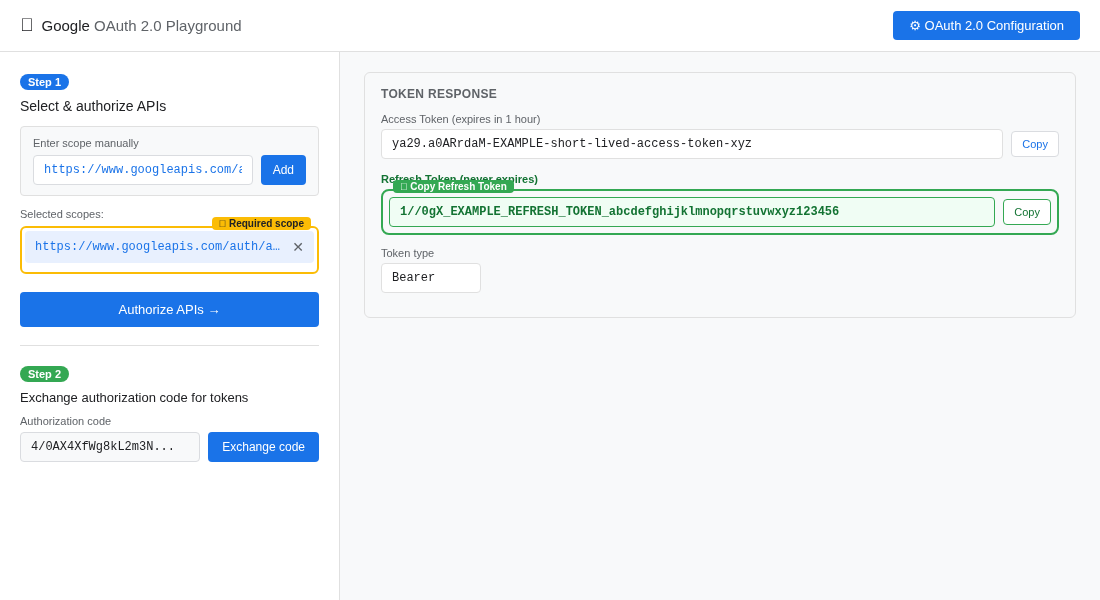Click the 'Token type' label

click(x=407, y=253)
